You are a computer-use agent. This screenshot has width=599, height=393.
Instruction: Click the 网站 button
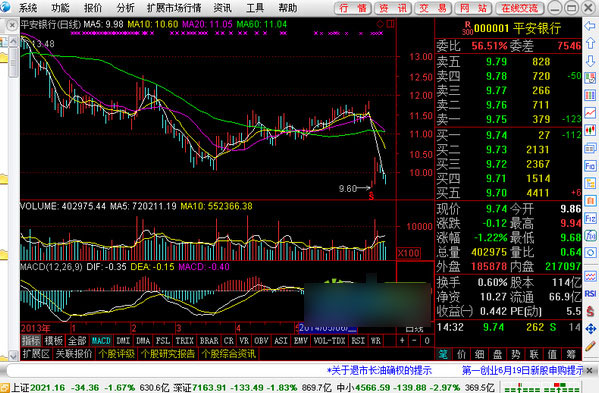(474, 8)
